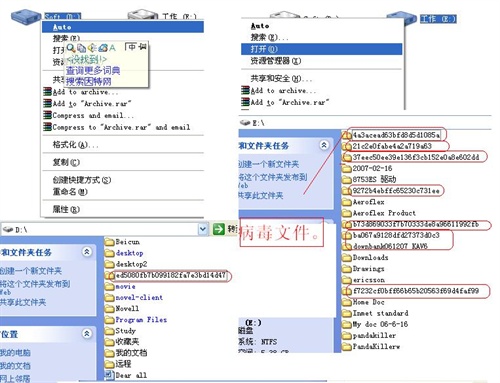The width and height of the screenshot is (500, 383).
Task: Click the highlighted 工作 (E:) drive icon
Action: (401, 18)
